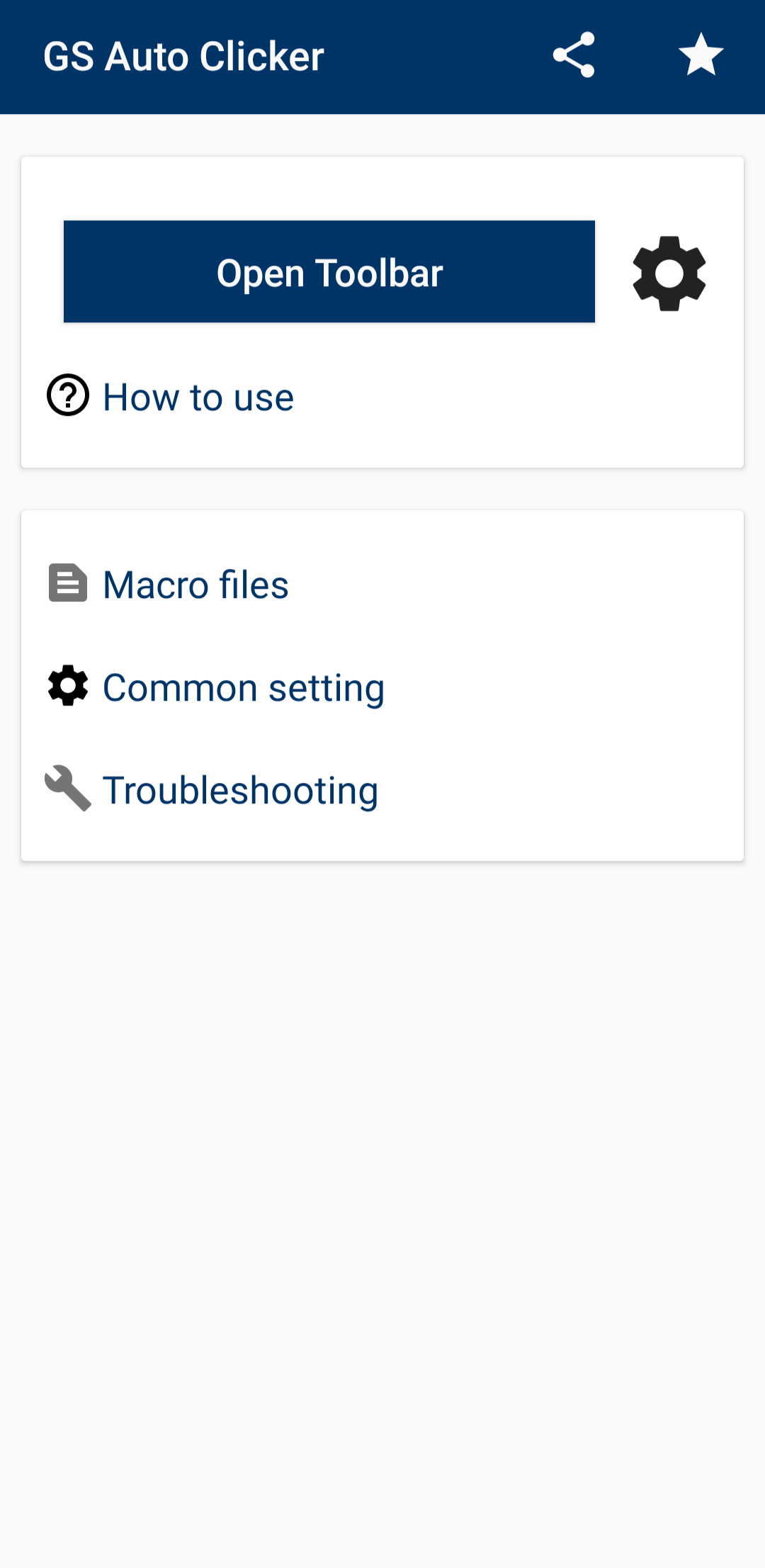
Task: Tap the GS Auto Clicker title text
Action: (183, 57)
